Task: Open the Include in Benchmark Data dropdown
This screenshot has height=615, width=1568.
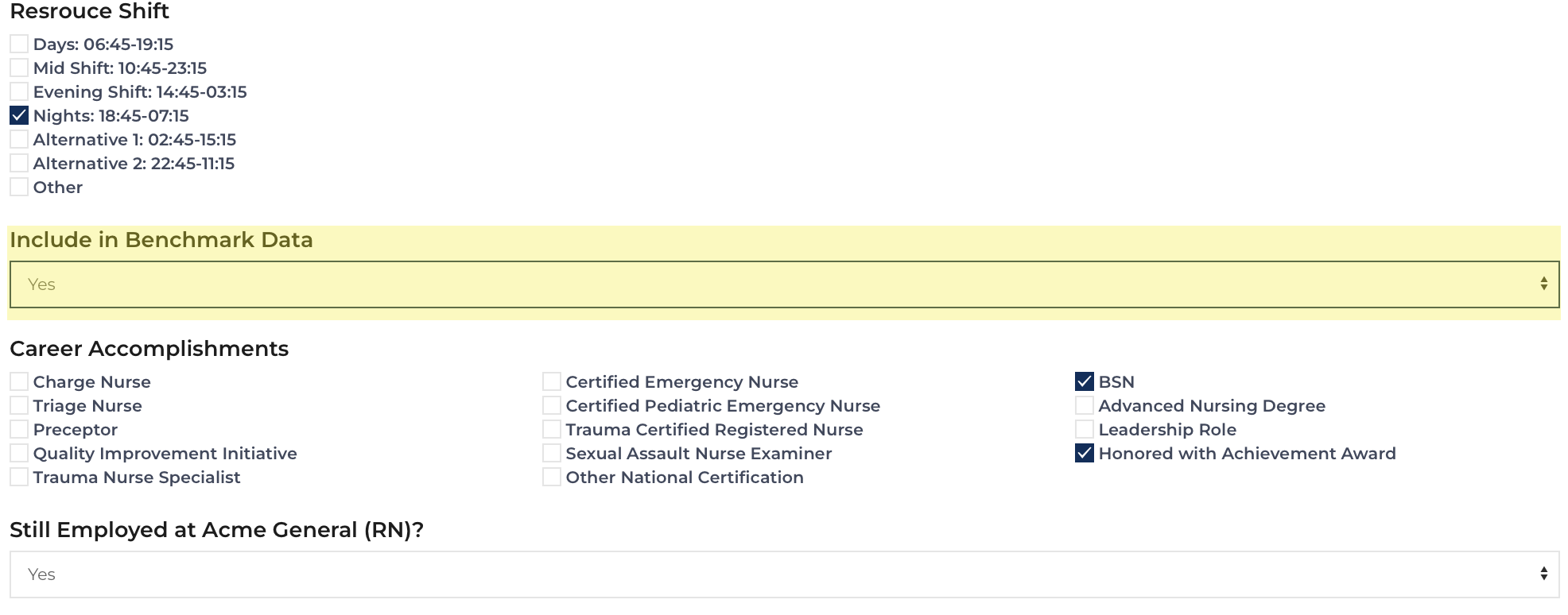Action: pos(784,284)
